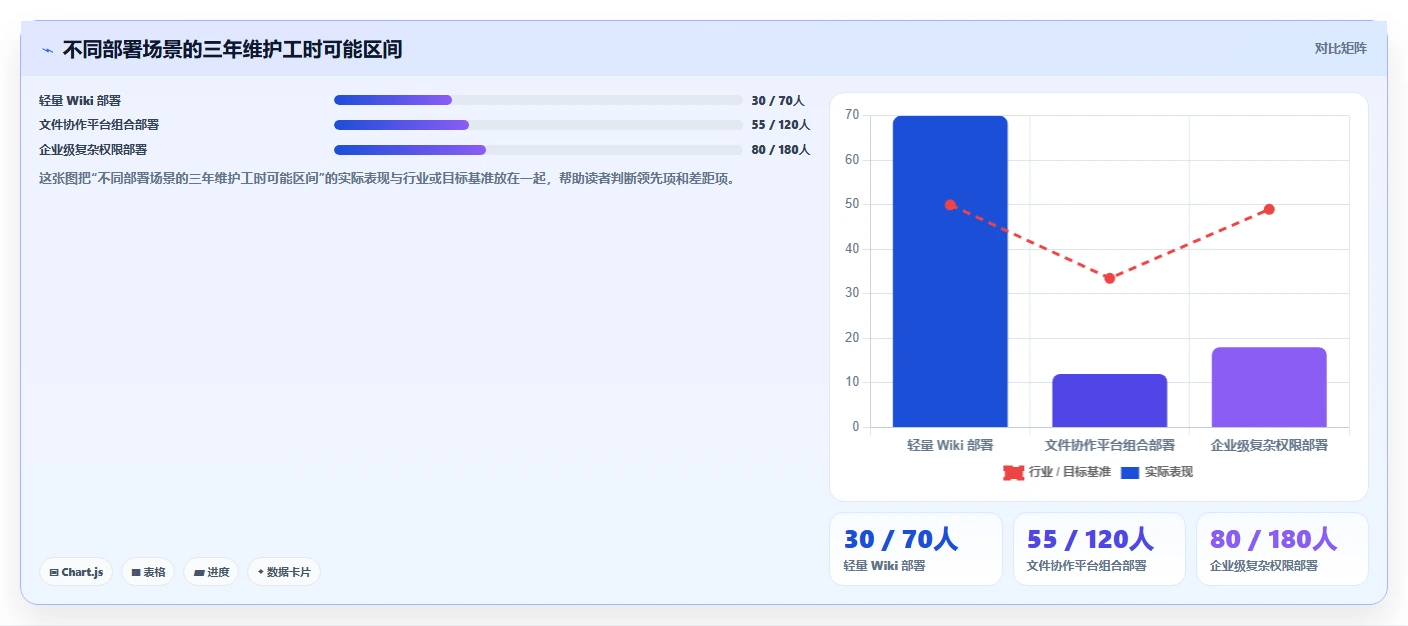Click the red benchmark point above 轻量 Wiki bar
This screenshot has width=1408, height=626.
[x=950, y=205]
